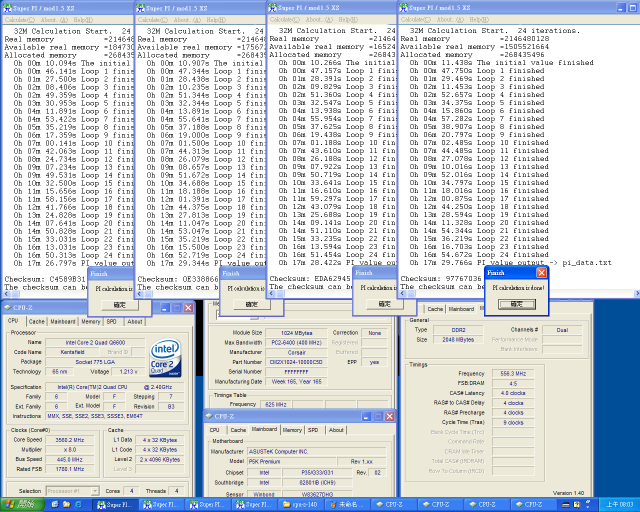Click 確定 in Finish dialog over checksum EDA62945
This screenshot has width=640, height=512.
384,304
